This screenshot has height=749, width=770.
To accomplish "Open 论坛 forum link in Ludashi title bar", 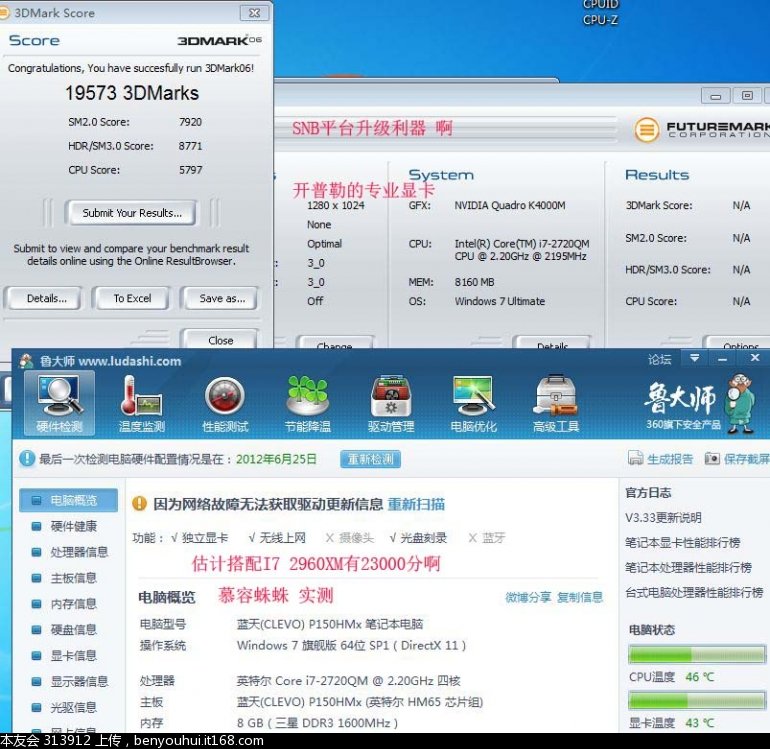I will tap(659, 360).
